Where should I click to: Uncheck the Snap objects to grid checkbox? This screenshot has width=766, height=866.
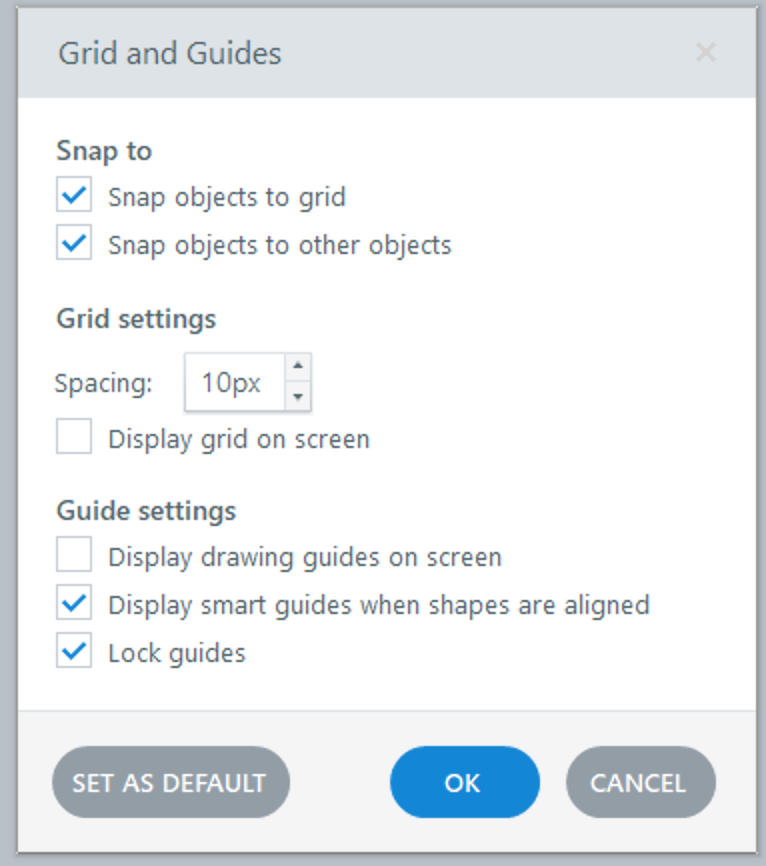point(74,196)
